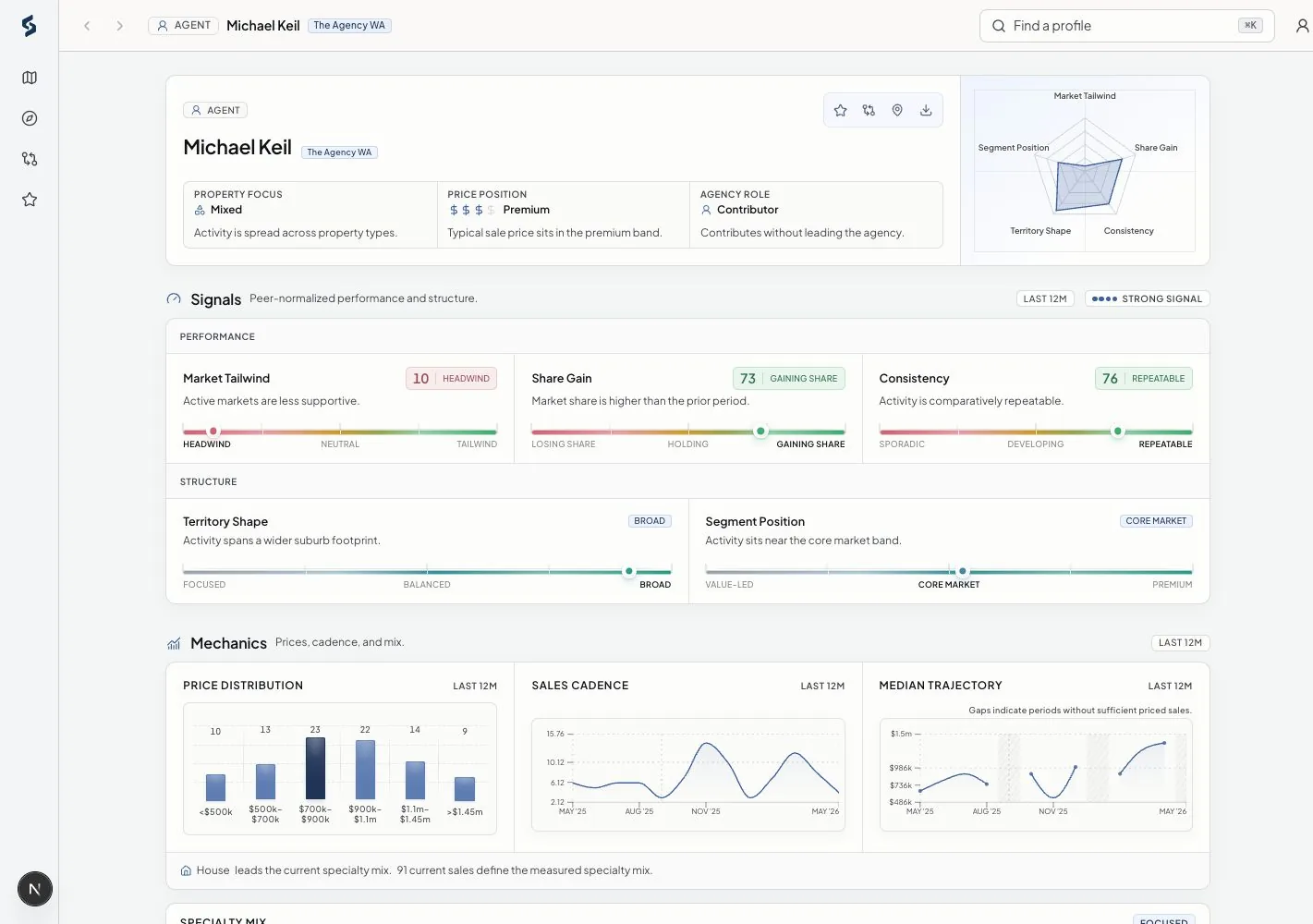Download profile with the download icon
Image resolution: width=1313 pixels, height=924 pixels.
pos(926,110)
